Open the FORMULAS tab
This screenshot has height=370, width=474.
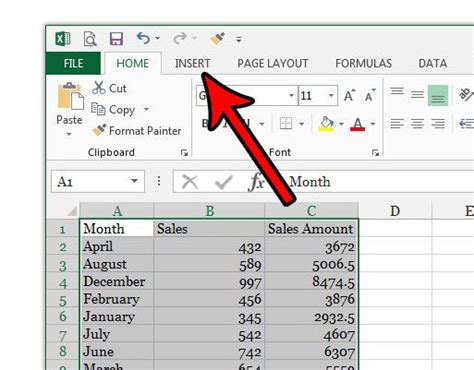364,63
